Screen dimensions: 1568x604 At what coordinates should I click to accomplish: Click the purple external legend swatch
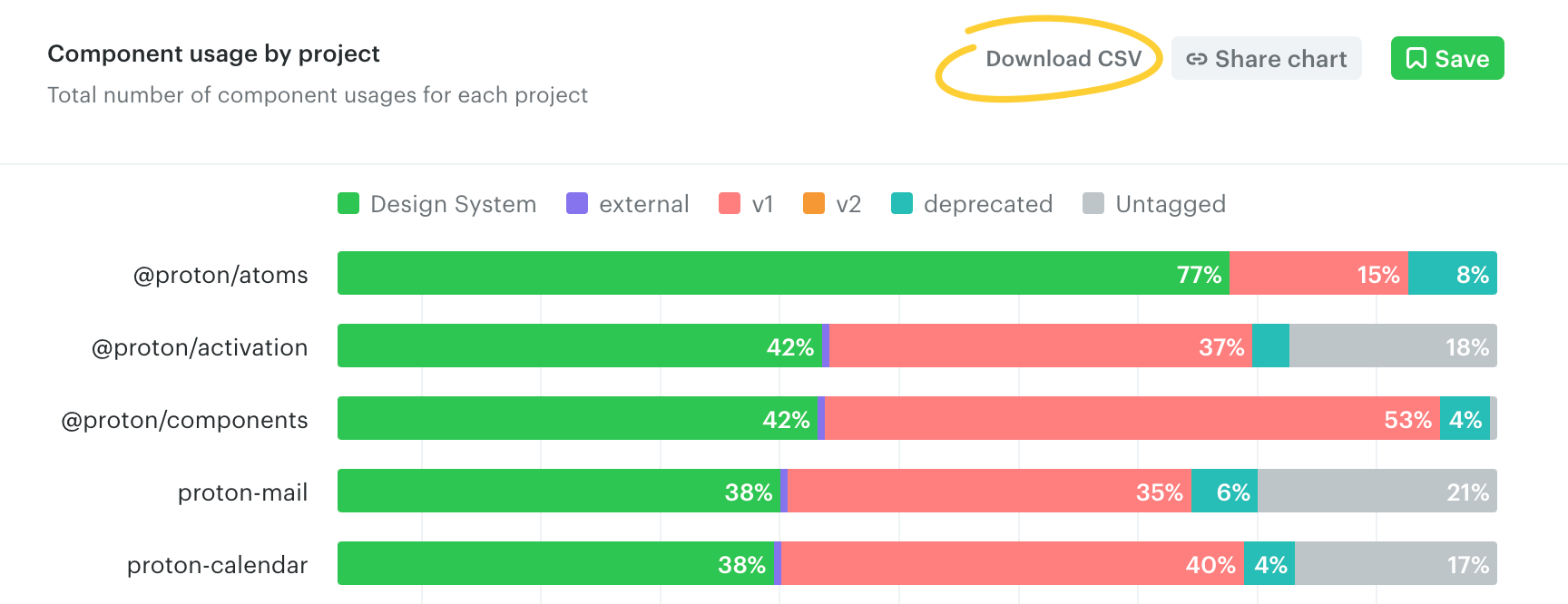coord(577,203)
